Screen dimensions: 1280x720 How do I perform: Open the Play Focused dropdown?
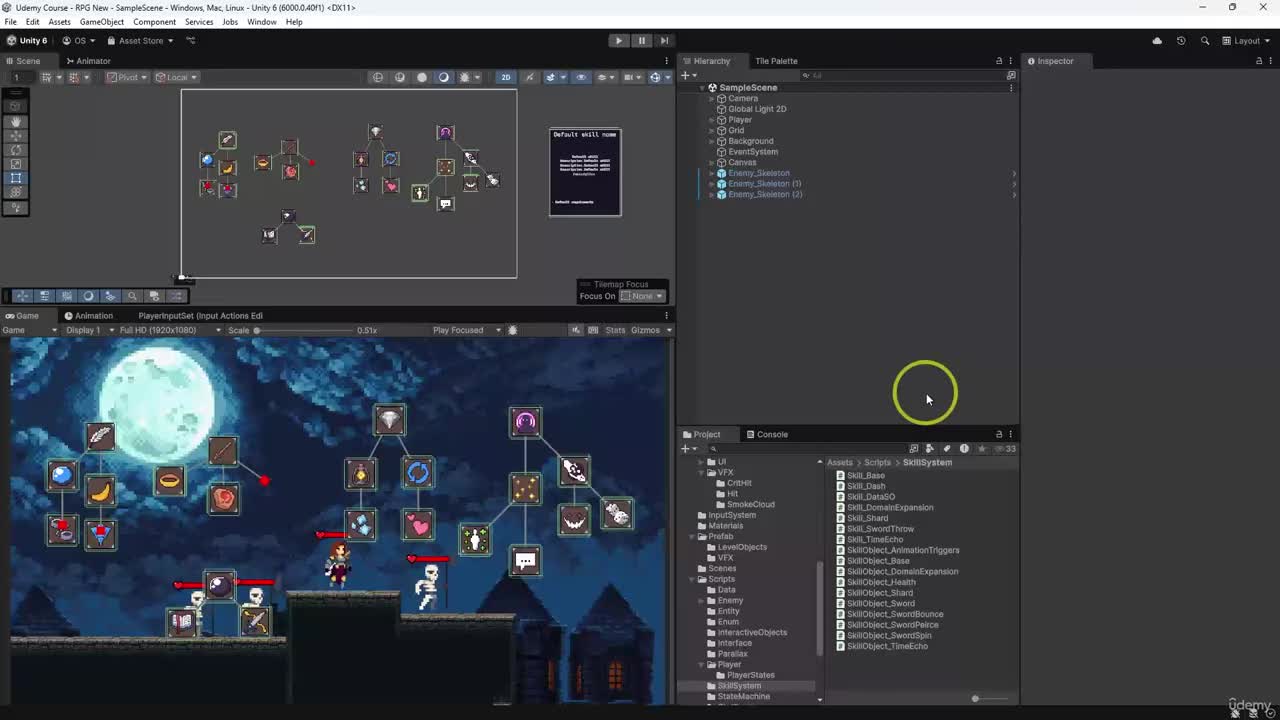[467, 330]
